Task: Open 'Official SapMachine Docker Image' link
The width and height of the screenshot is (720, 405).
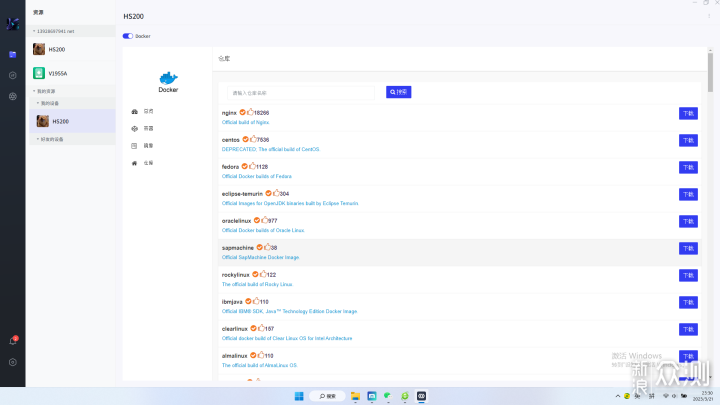Action: pos(260,258)
